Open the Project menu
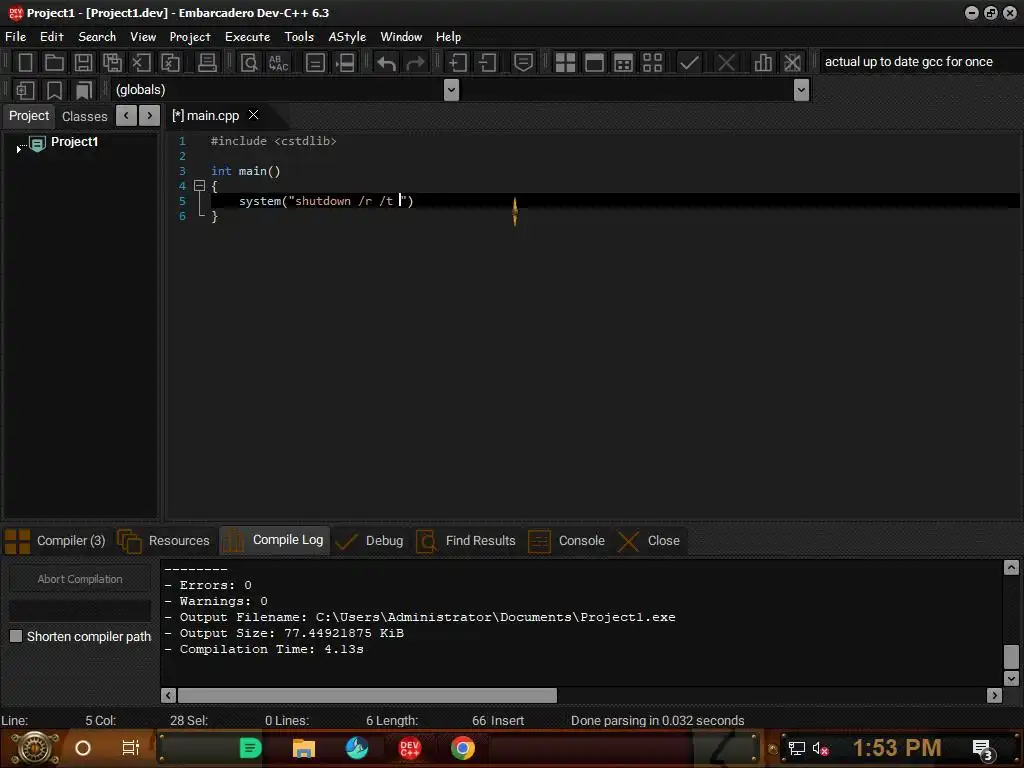The image size is (1024, 768). (190, 37)
